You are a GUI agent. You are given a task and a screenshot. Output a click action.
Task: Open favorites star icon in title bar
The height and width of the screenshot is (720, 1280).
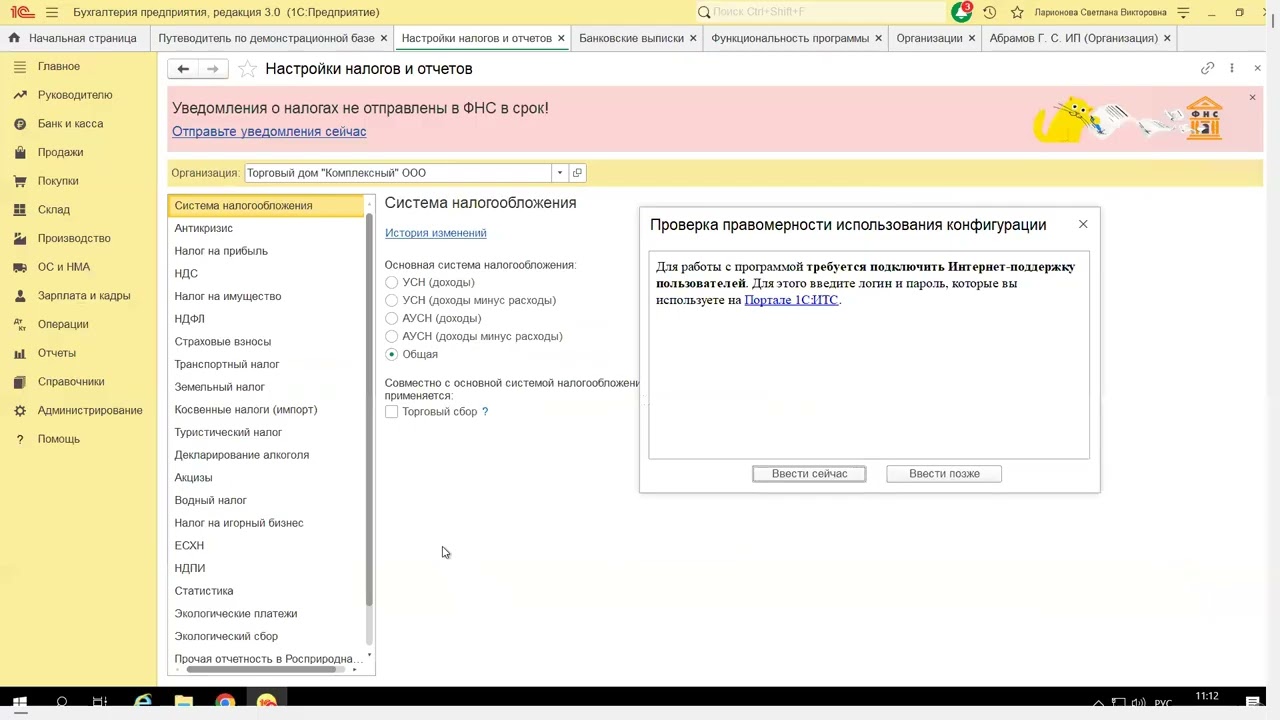[x=1017, y=12]
